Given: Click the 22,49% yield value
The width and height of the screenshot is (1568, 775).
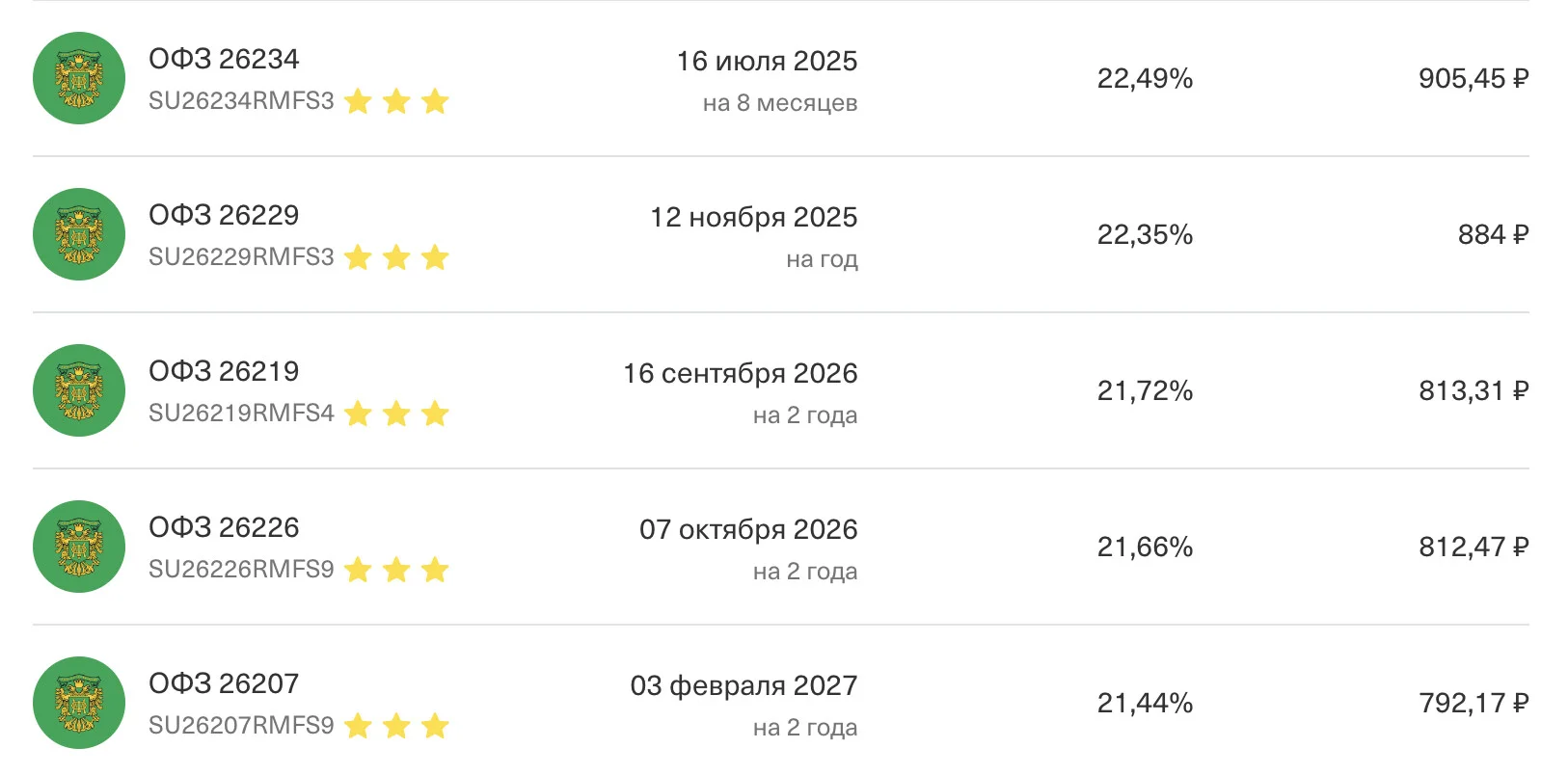Looking at the screenshot, I should [1145, 79].
